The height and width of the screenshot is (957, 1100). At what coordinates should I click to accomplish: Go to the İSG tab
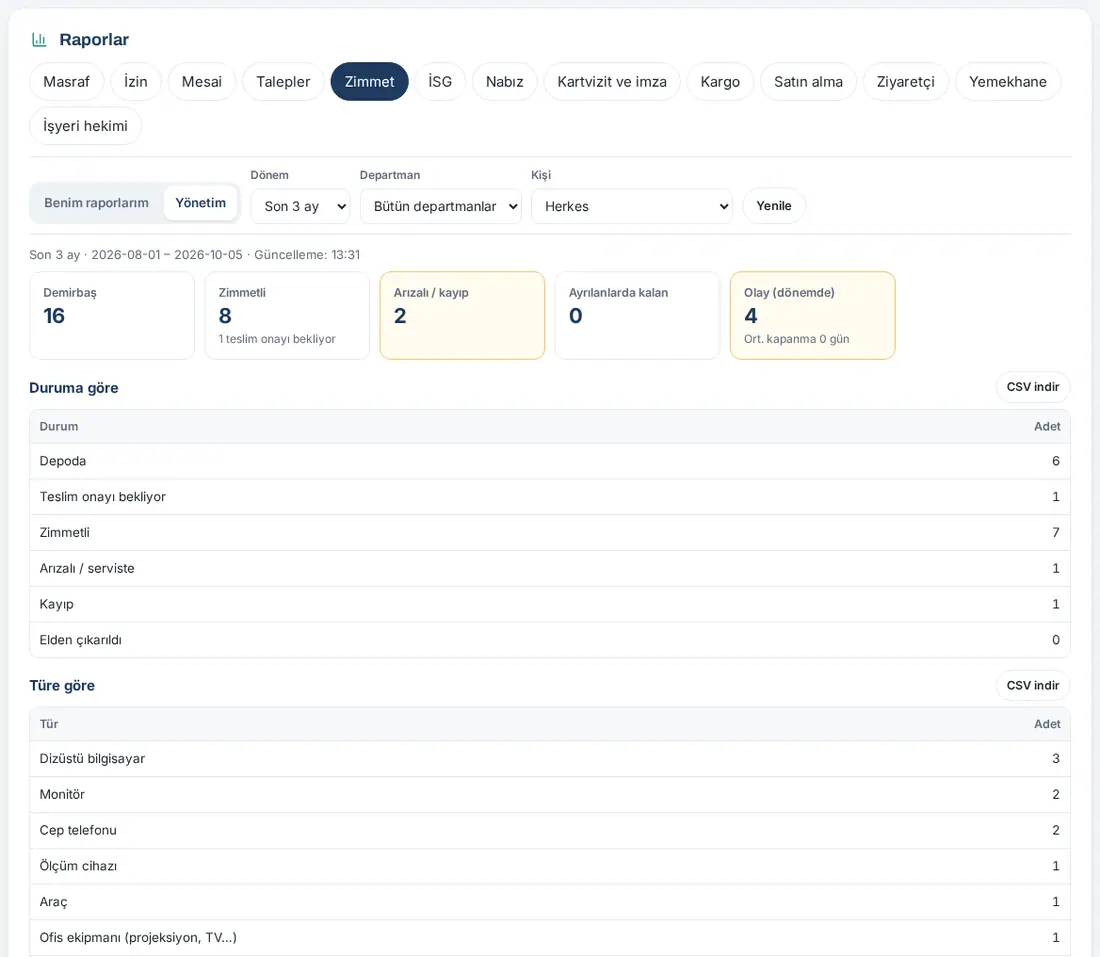coord(440,81)
